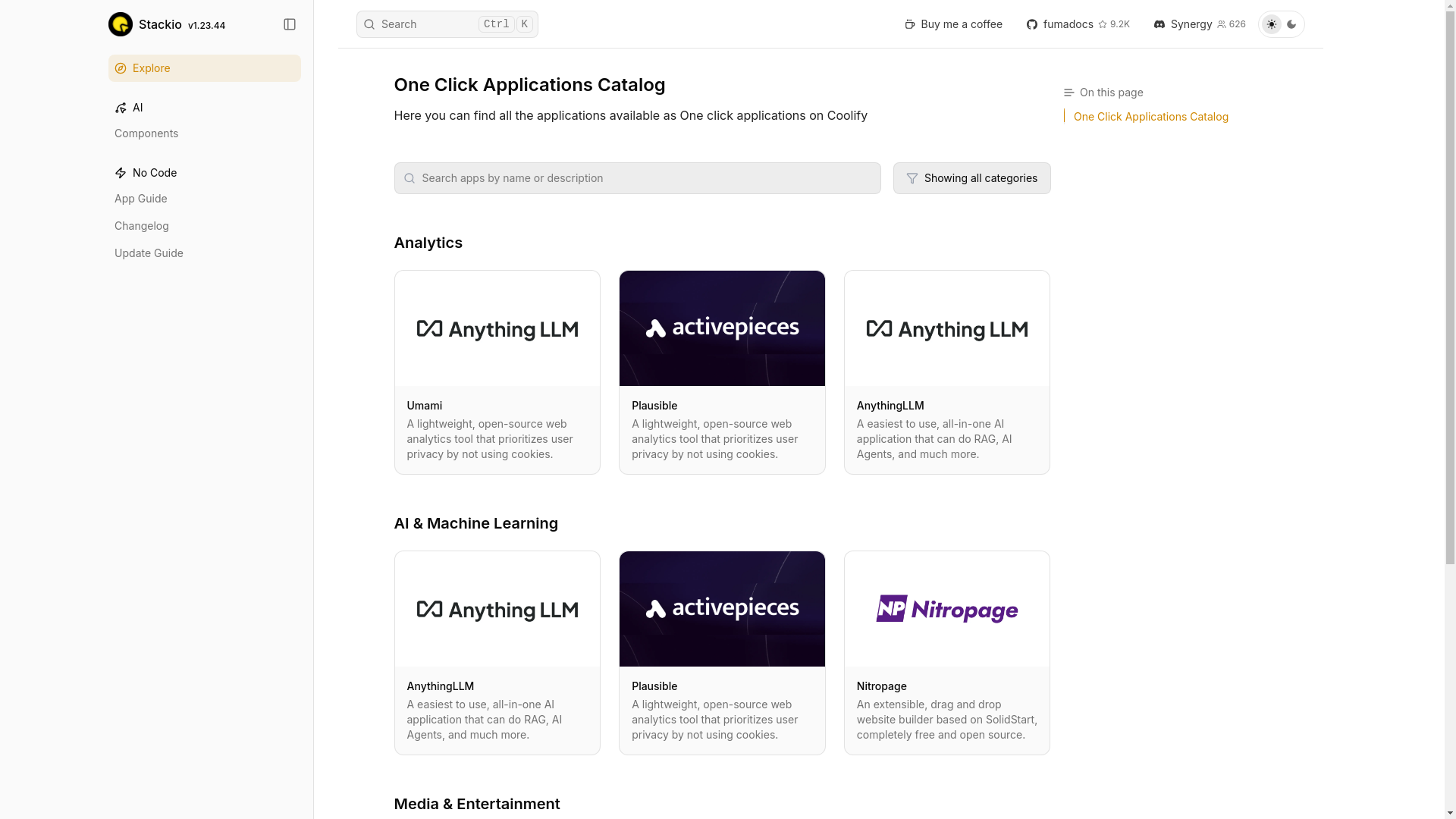The image size is (1456, 819).
Task: Focus the top Search box
Action: coord(447,24)
